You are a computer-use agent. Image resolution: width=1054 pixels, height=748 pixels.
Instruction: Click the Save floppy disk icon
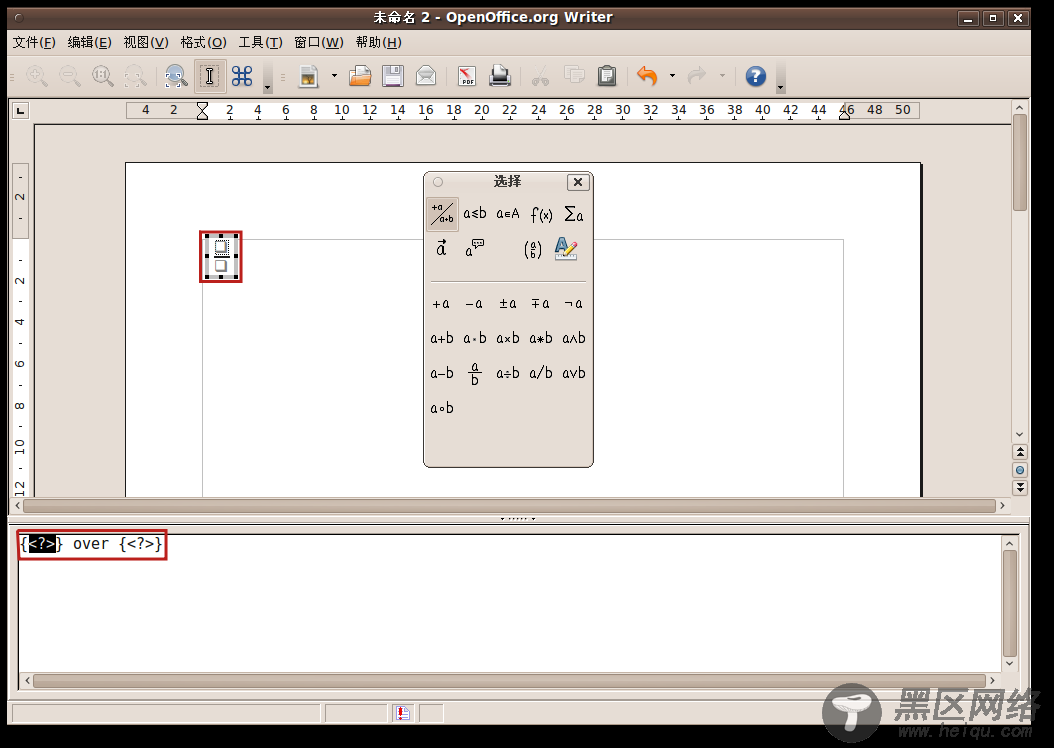(x=393, y=76)
